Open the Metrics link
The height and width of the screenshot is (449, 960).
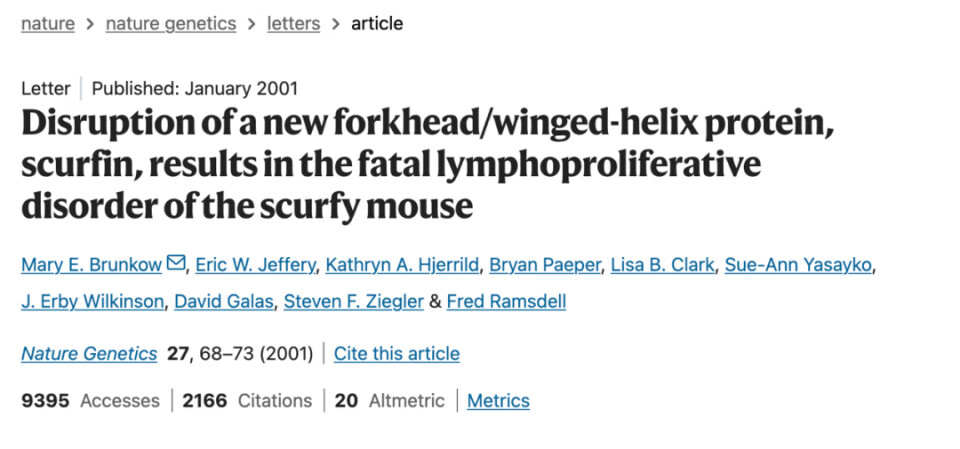[x=498, y=401]
